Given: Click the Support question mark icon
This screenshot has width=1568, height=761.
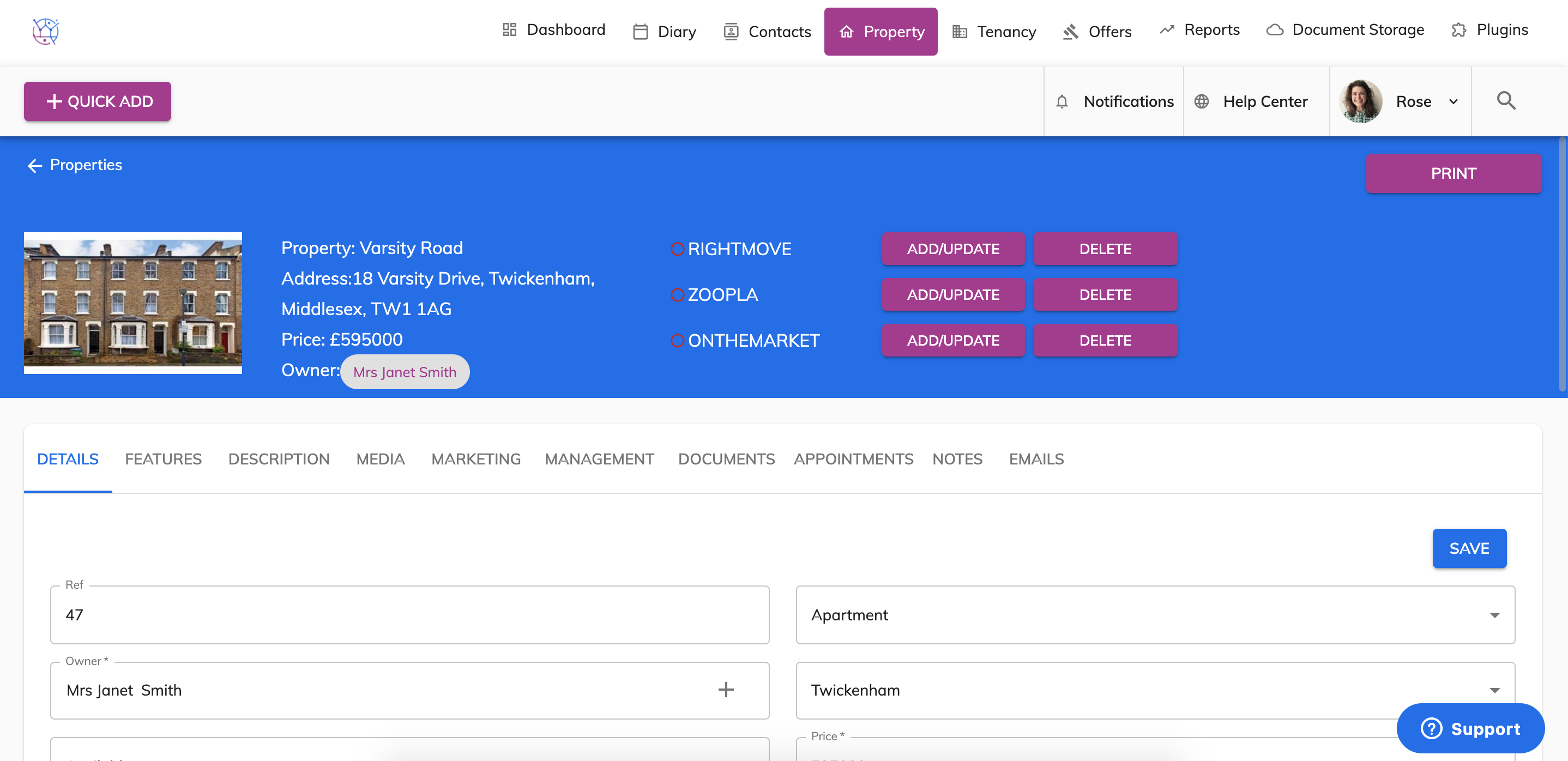Looking at the screenshot, I should tap(1431, 728).
